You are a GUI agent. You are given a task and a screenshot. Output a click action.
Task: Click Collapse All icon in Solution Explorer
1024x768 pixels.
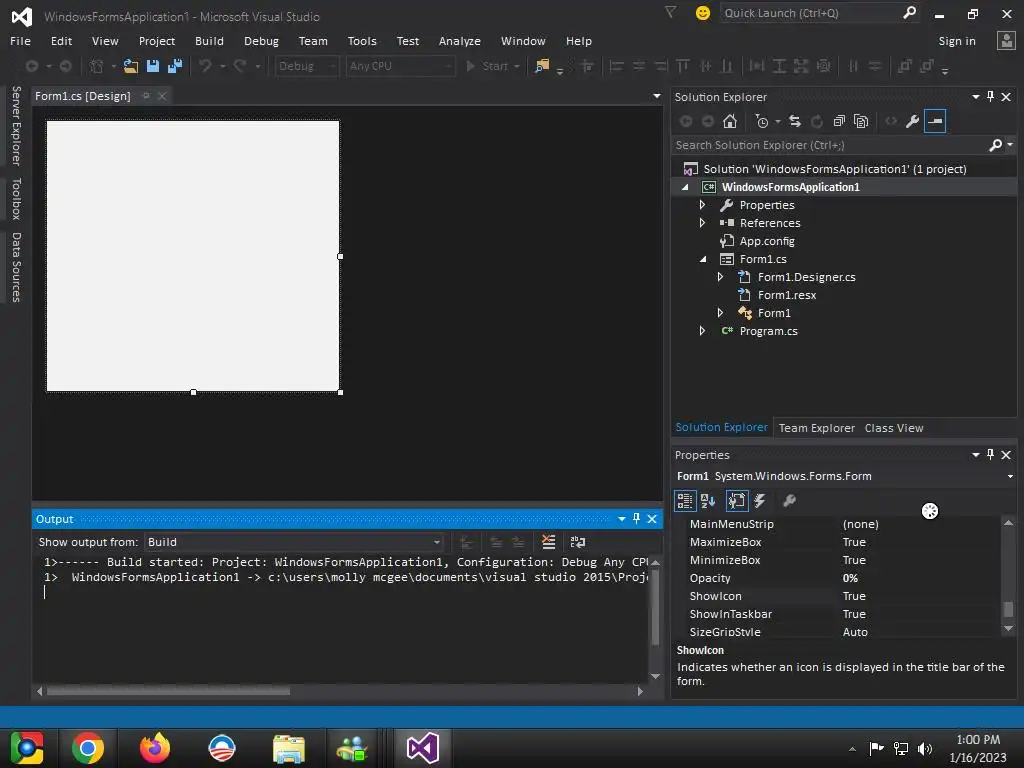click(839, 121)
